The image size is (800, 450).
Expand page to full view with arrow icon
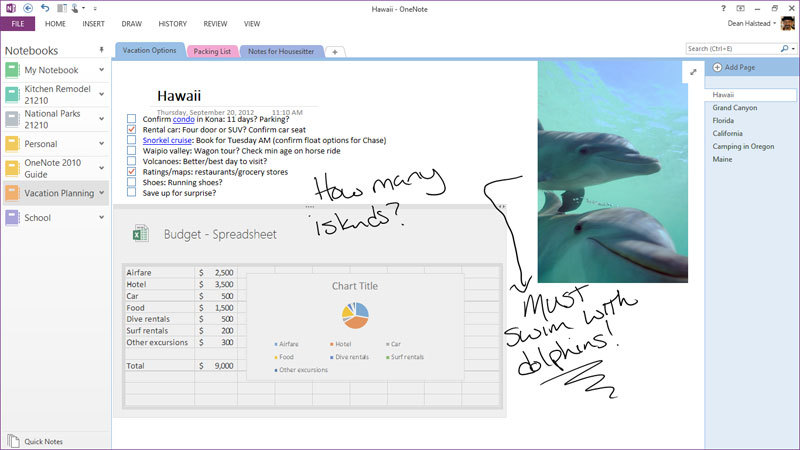click(x=693, y=72)
